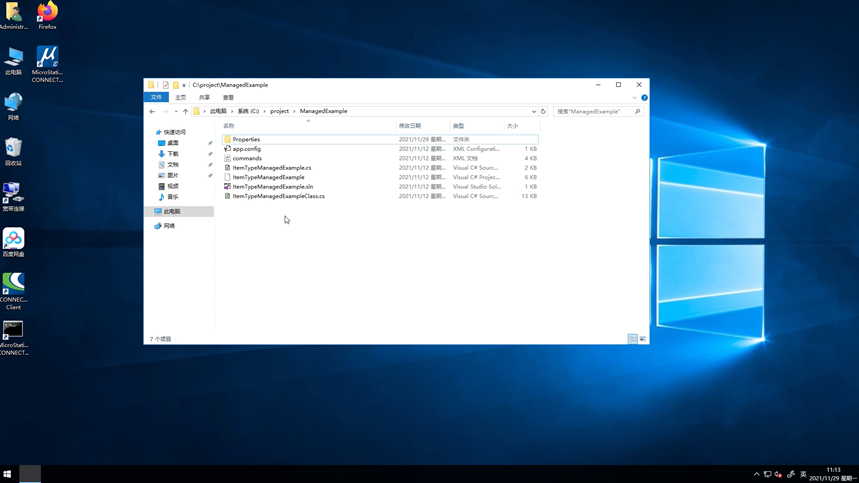Expand the chevron after 系统 (C:) in address bar
This screenshot has height=483, width=859.
[x=265, y=111]
